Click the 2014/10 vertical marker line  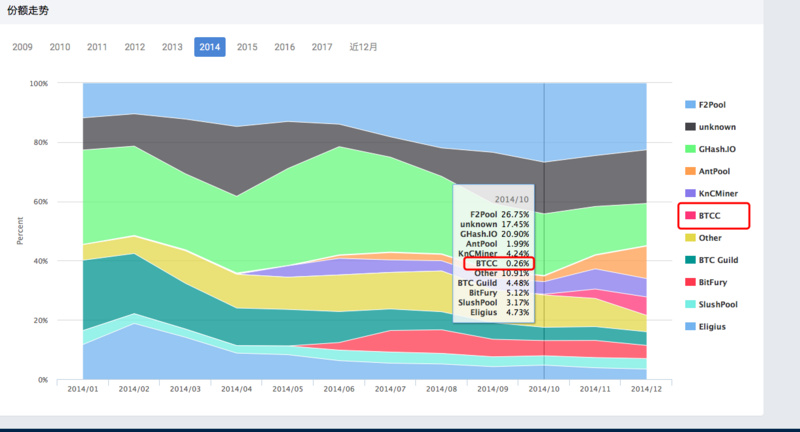pyautogui.click(x=544, y=150)
